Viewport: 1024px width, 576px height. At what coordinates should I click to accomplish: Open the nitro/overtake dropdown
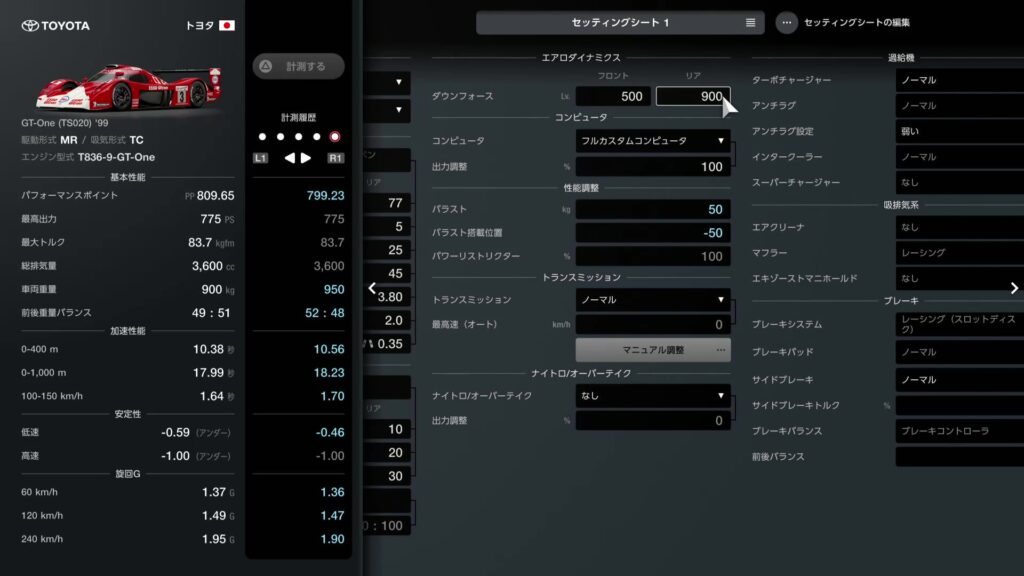[x=653, y=396]
